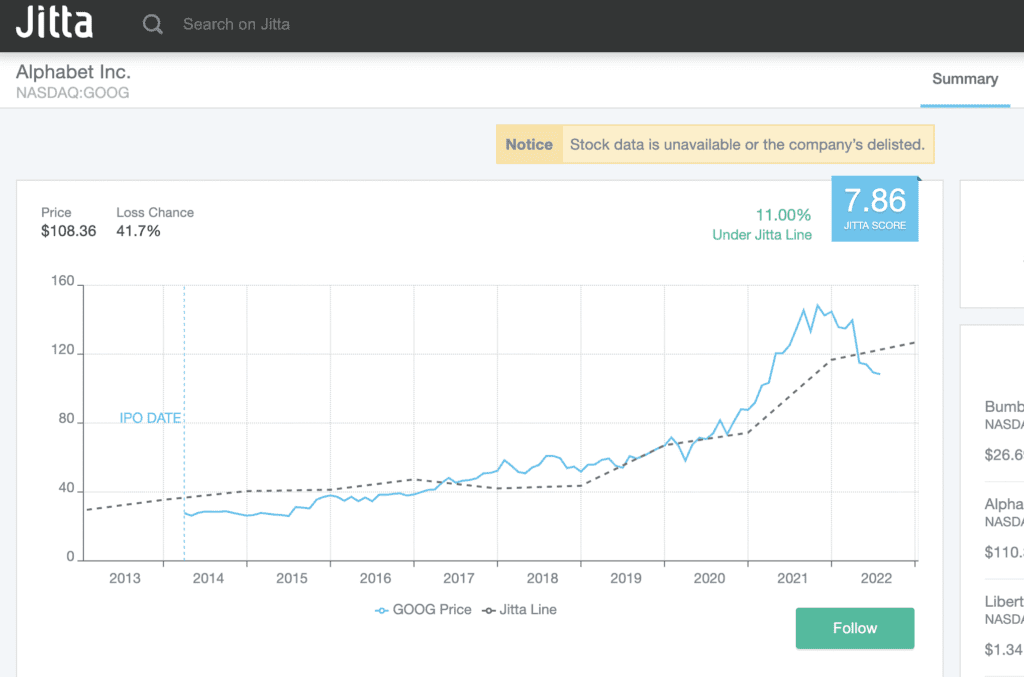This screenshot has width=1024, height=677.
Task: Open the Summary tab
Action: click(x=965, y=79)
